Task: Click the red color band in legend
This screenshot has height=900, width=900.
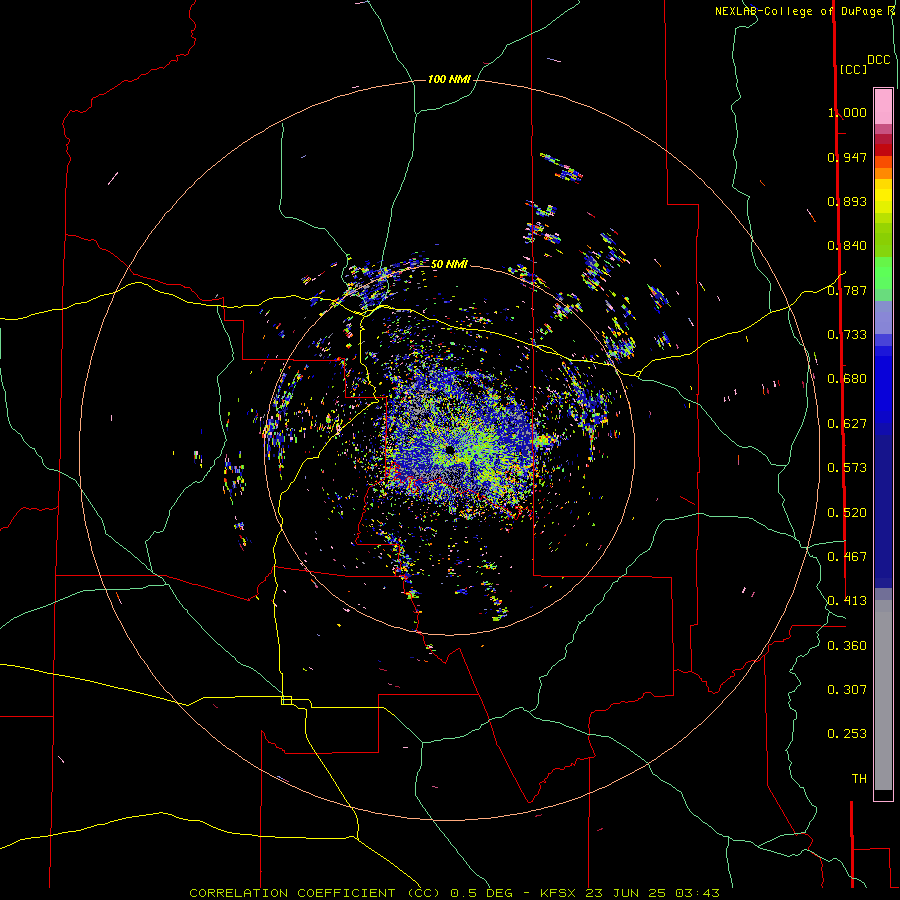Action: click(883, 149)
